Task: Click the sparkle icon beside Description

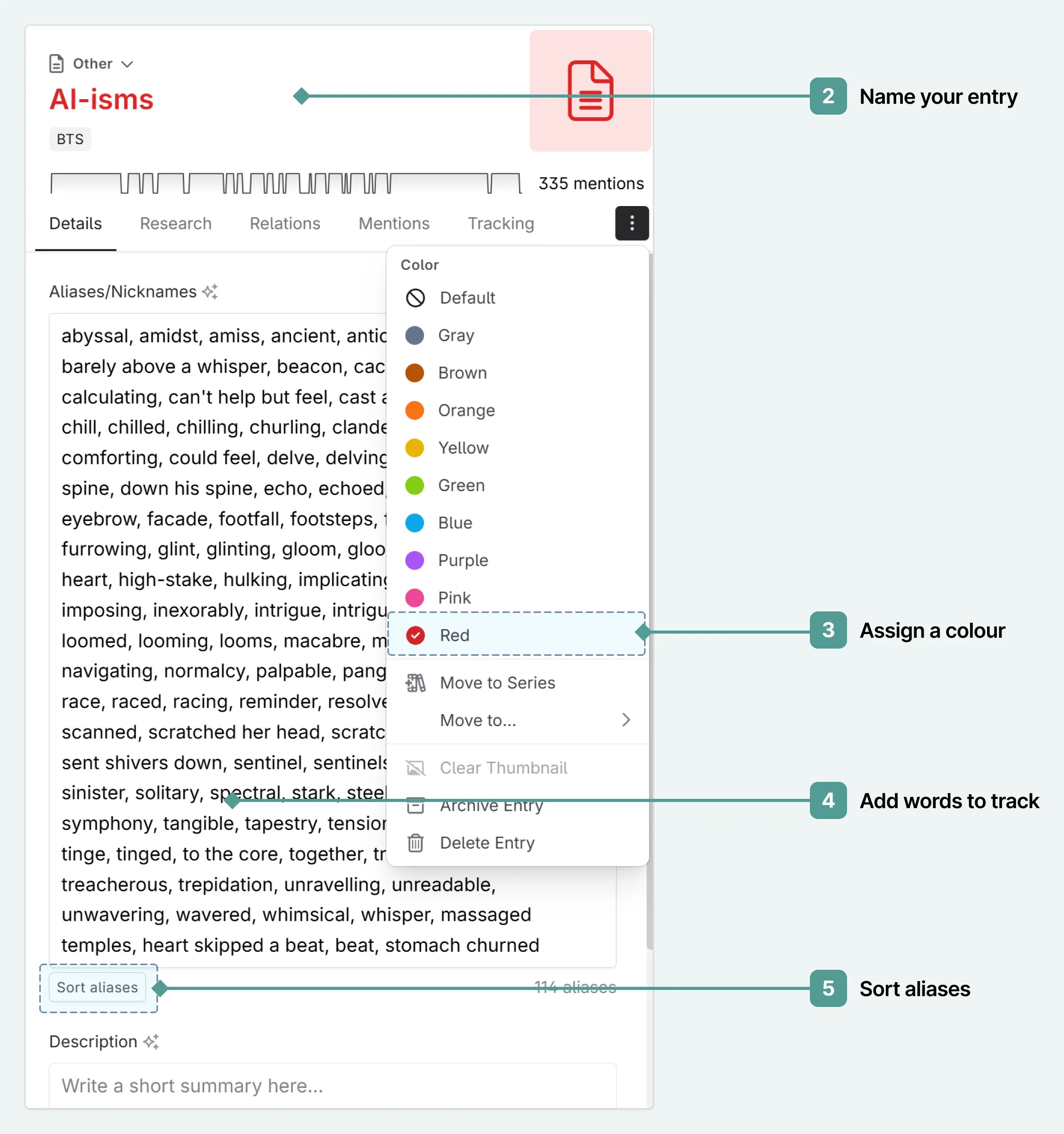Action: [151, 1042]
